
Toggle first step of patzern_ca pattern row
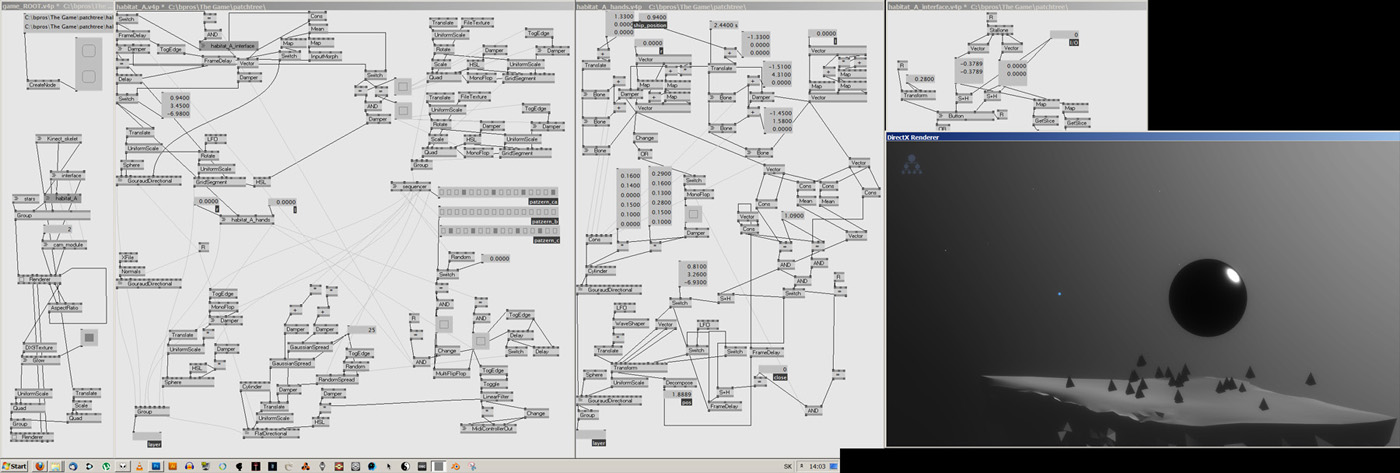[x=444, y=192]
